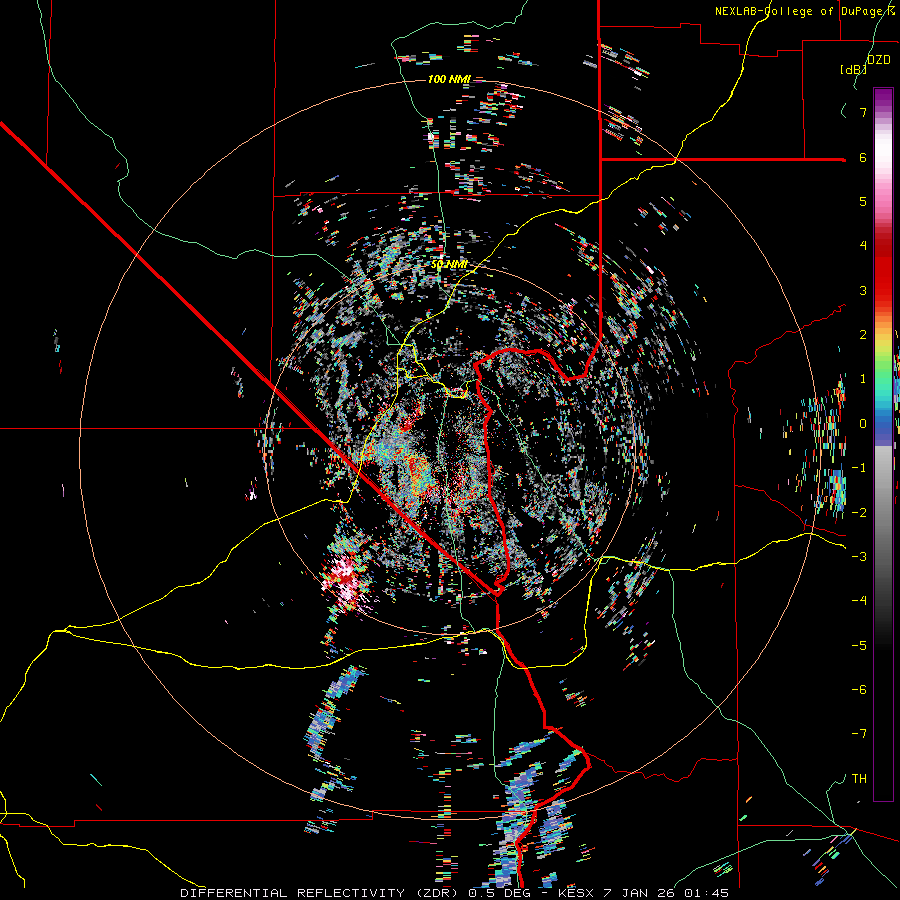Click the -5 dB legend tick label
The height and width of the screenshot is (900, 900).
pos(859,646)
